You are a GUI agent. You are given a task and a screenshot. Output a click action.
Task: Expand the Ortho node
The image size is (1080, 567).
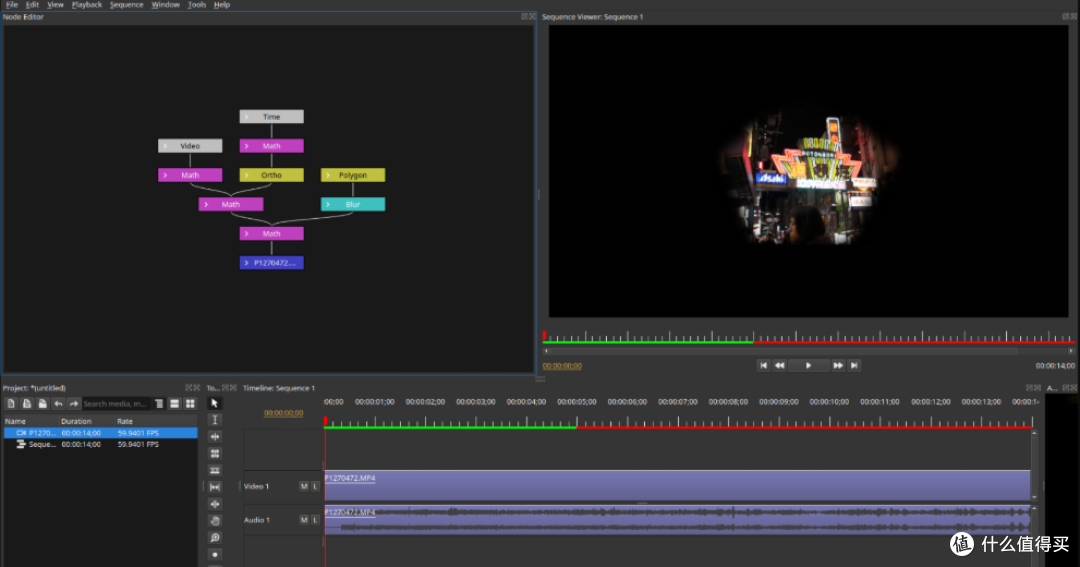[247, 175]
